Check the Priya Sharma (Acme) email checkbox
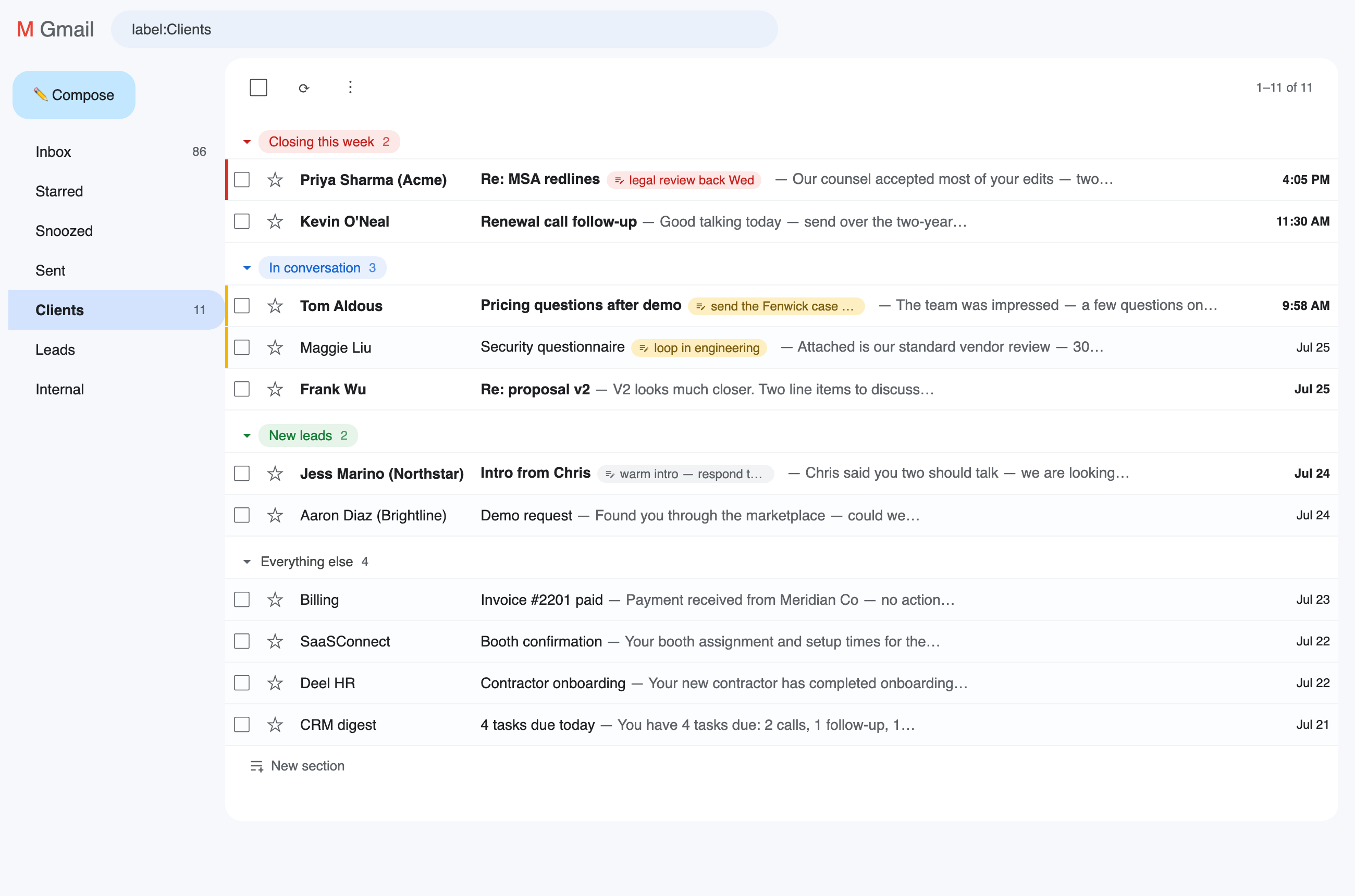This screenshot has height=896, width=1355. click(242, 179)
